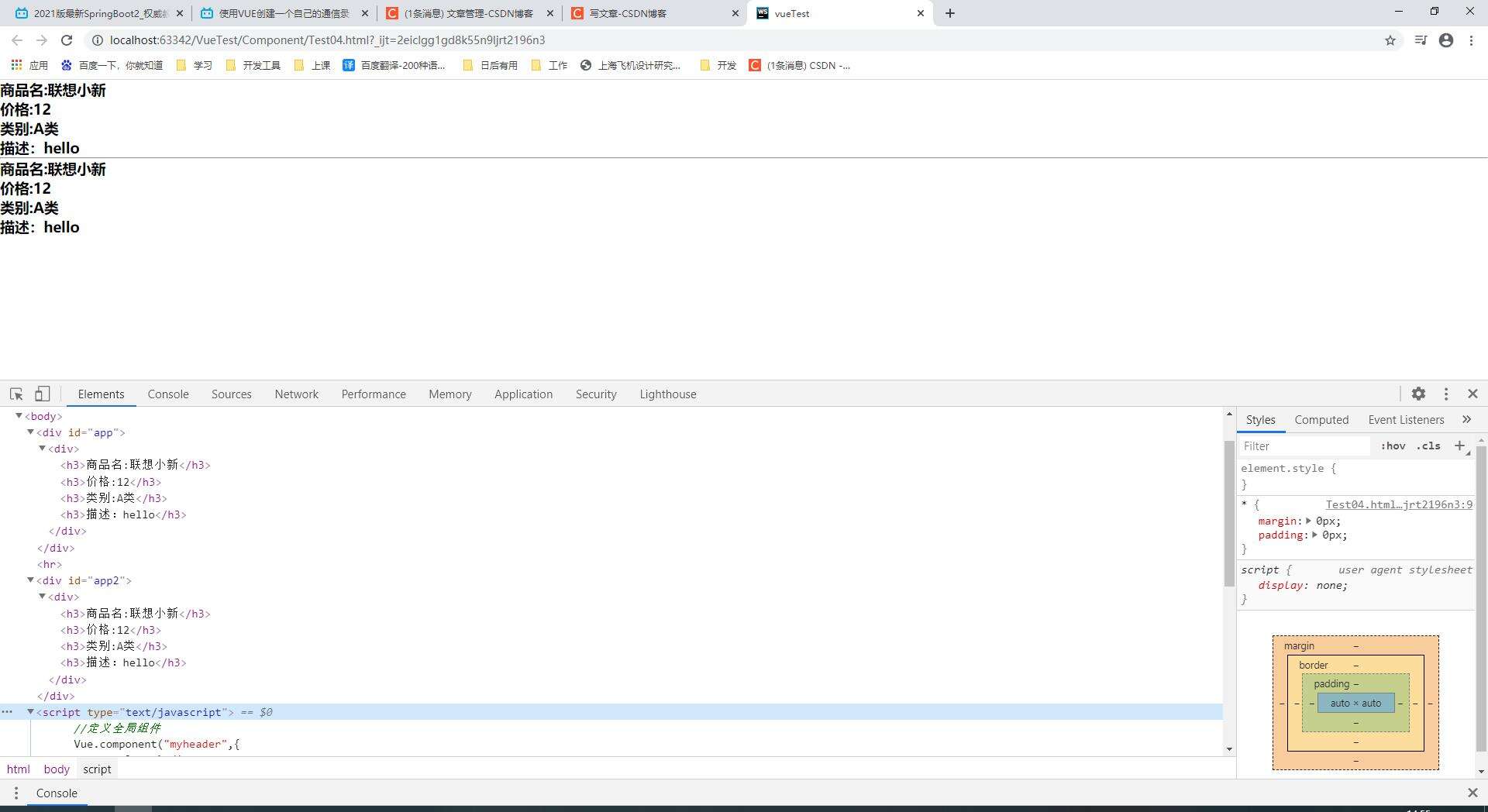Bookmark this page with star icon

click(x=1390, y=40)
